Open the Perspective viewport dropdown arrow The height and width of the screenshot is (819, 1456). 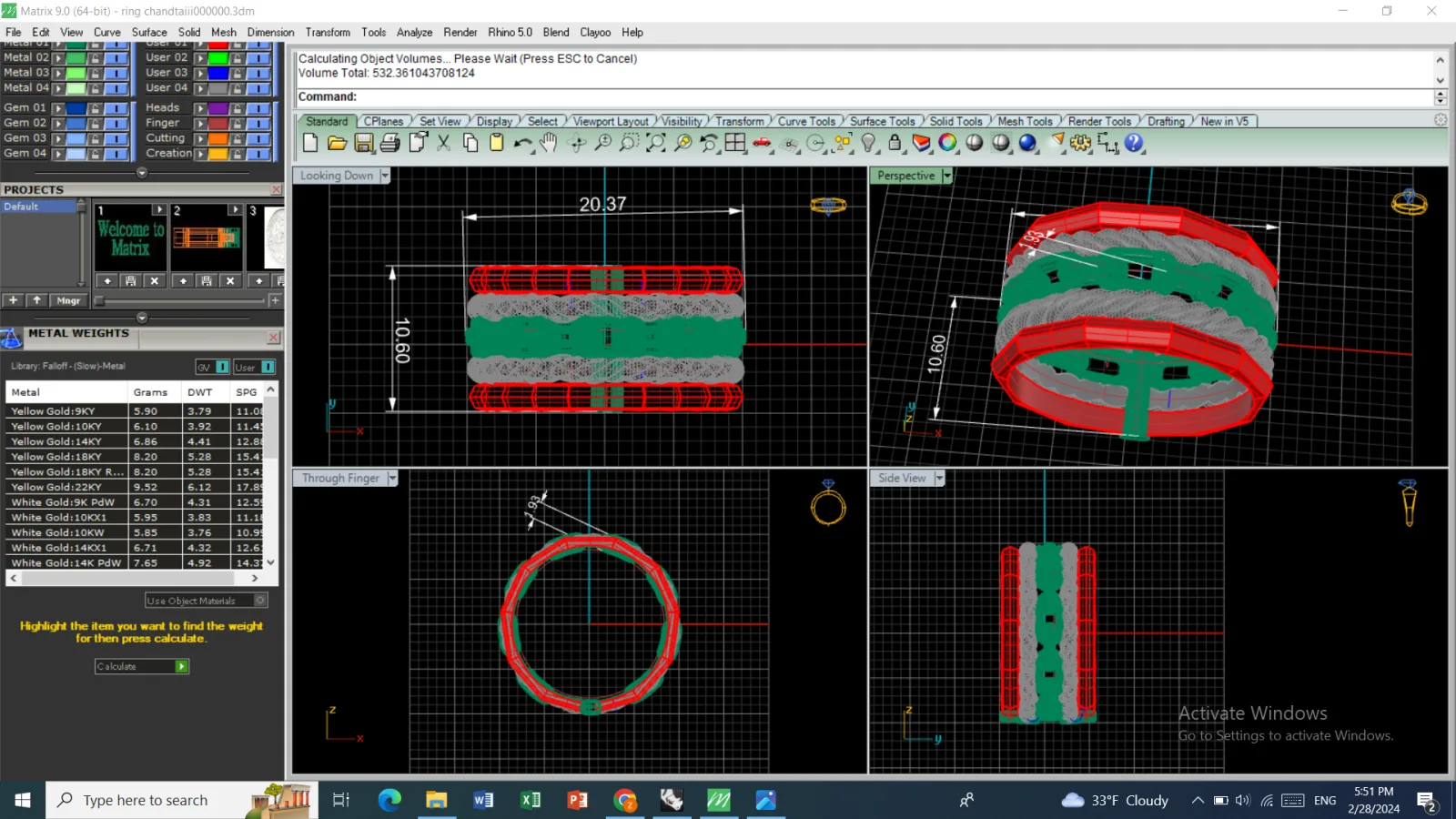pos(946,176)
